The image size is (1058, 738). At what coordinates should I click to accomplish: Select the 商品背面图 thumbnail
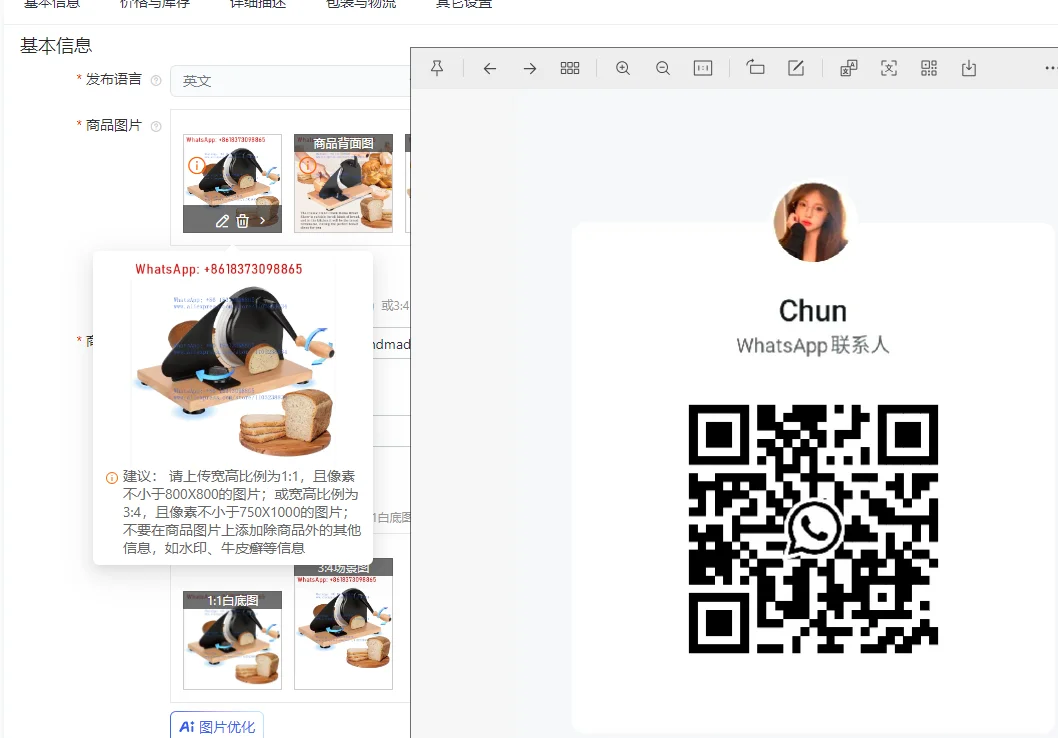(x=343, y=183)
